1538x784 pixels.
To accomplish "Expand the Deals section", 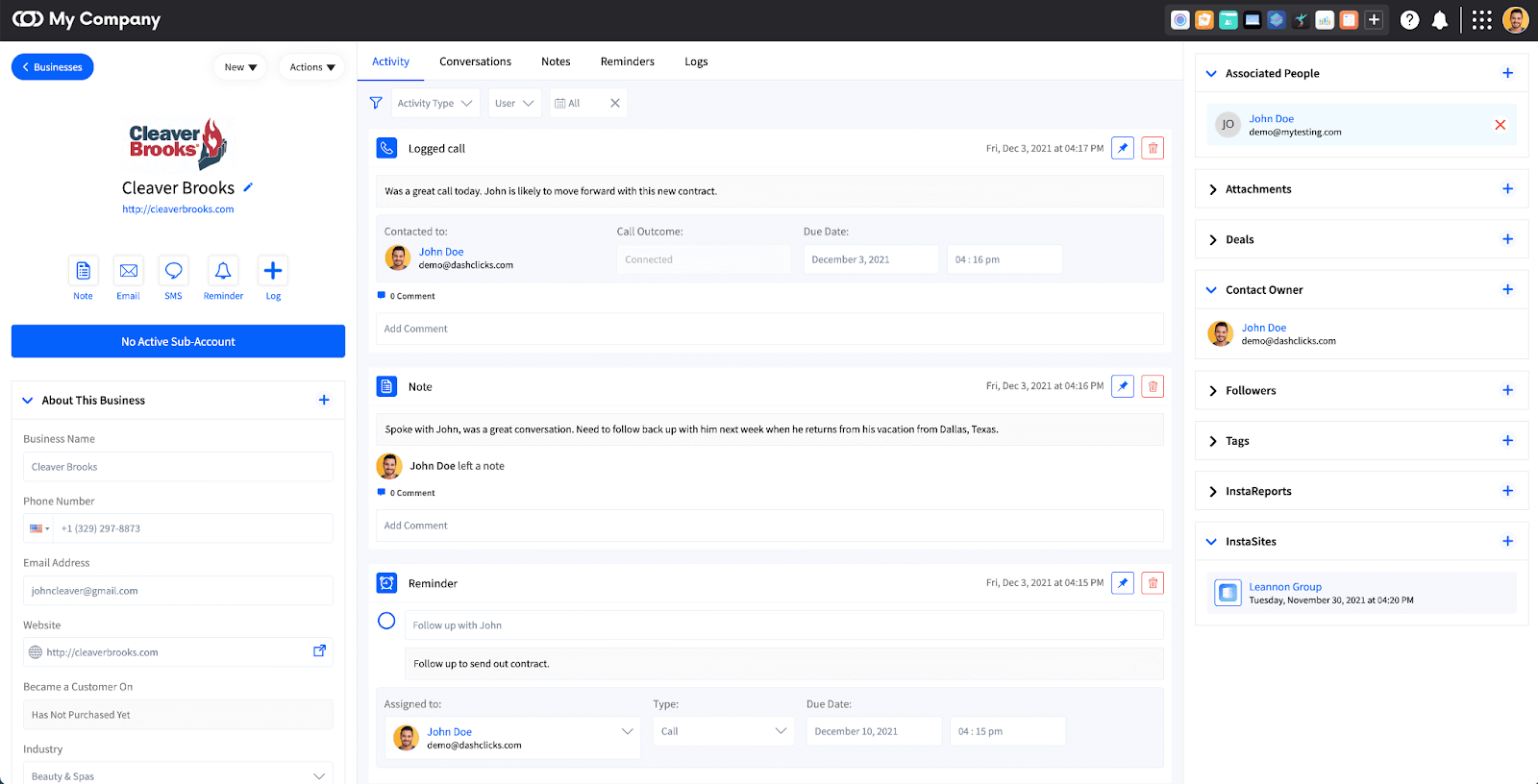I will click(1213, 239).
